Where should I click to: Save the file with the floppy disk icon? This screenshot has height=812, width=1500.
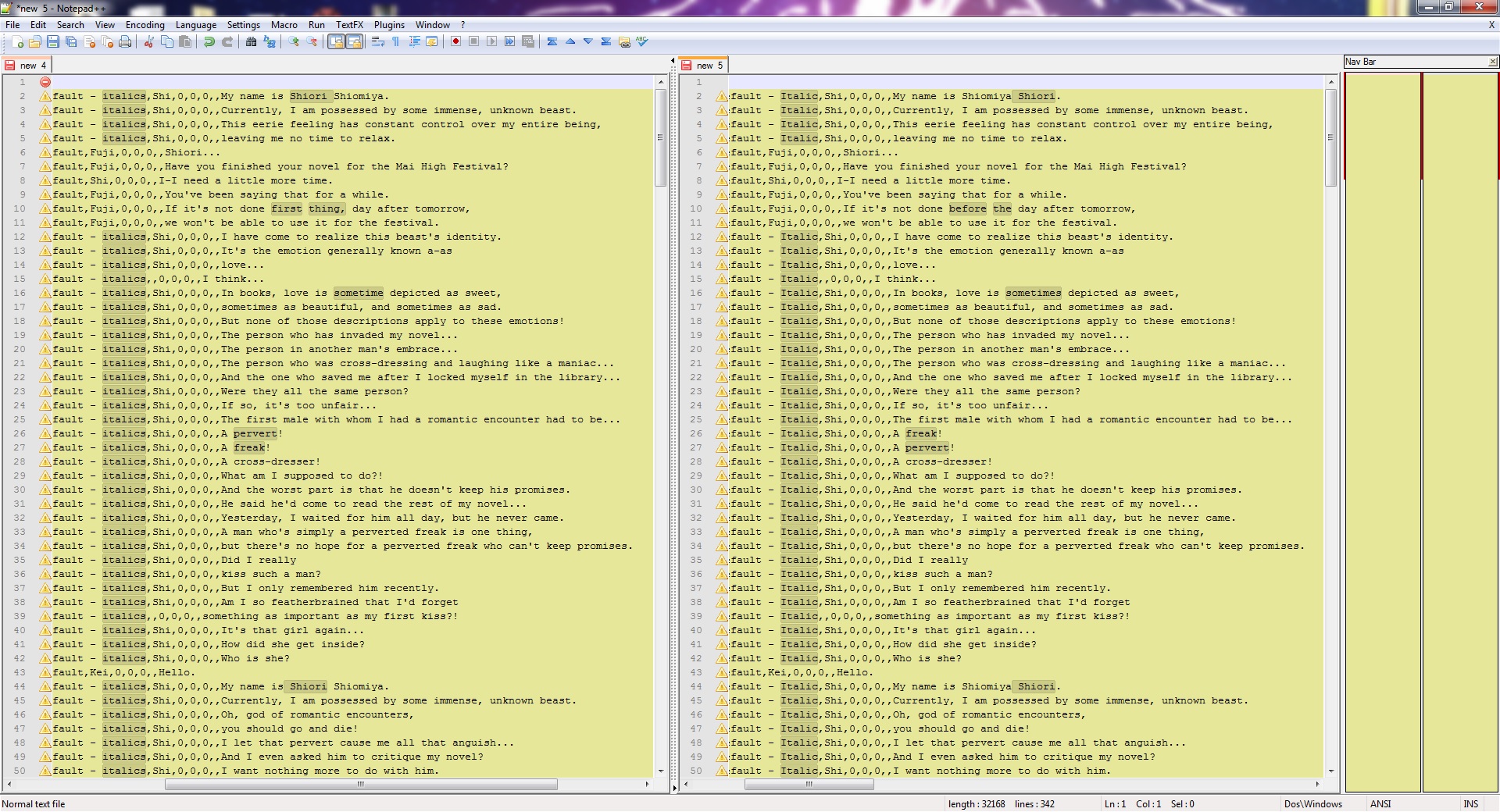52,41
